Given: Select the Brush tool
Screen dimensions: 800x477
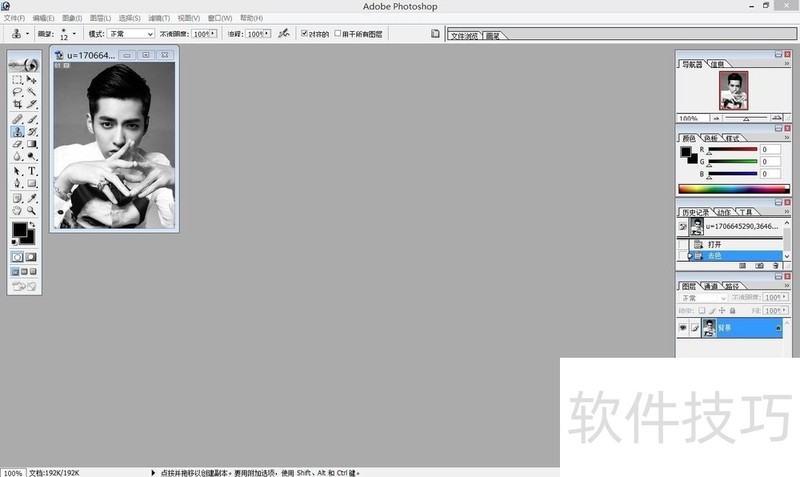Looking at the screenshot, I should [x=32, y=119].
